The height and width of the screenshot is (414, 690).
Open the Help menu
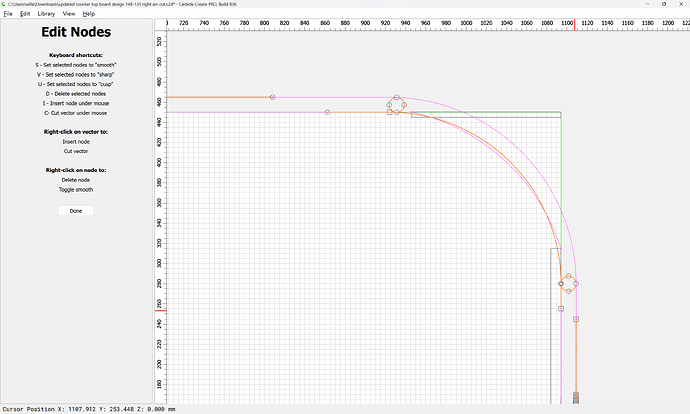click(x=89, y=14)
